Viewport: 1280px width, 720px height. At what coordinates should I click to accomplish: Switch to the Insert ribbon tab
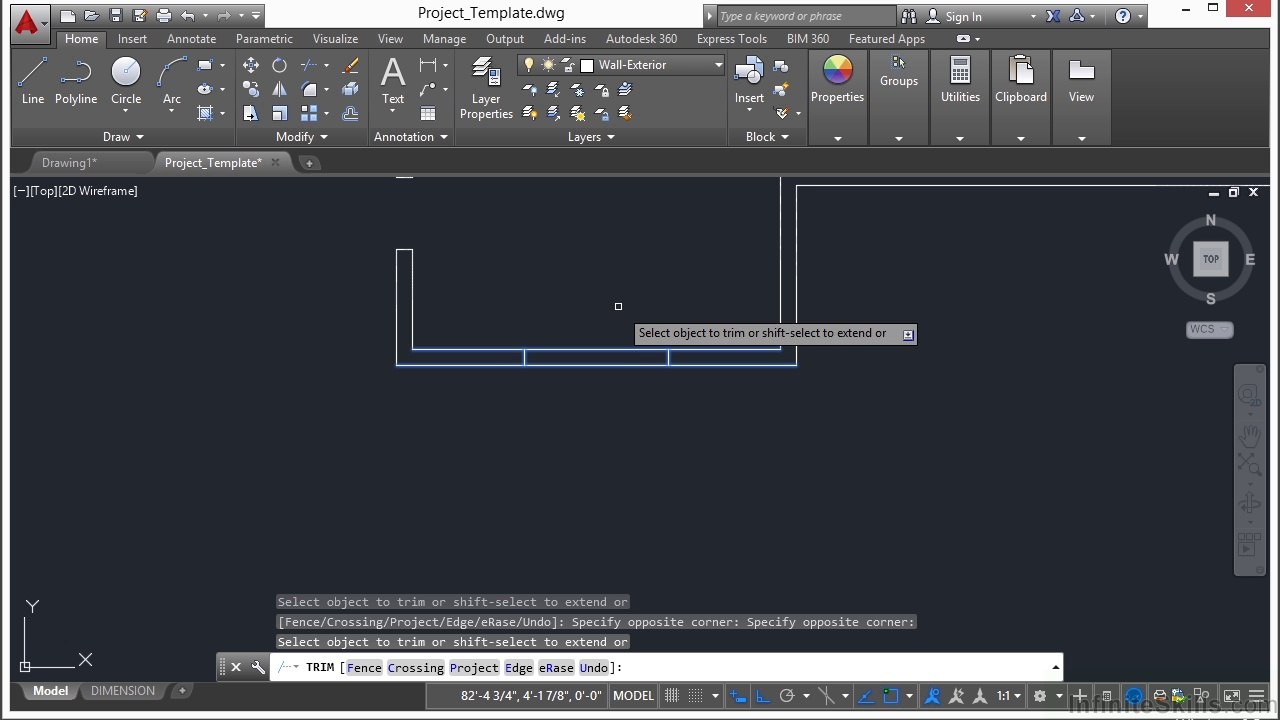[132, 39]
